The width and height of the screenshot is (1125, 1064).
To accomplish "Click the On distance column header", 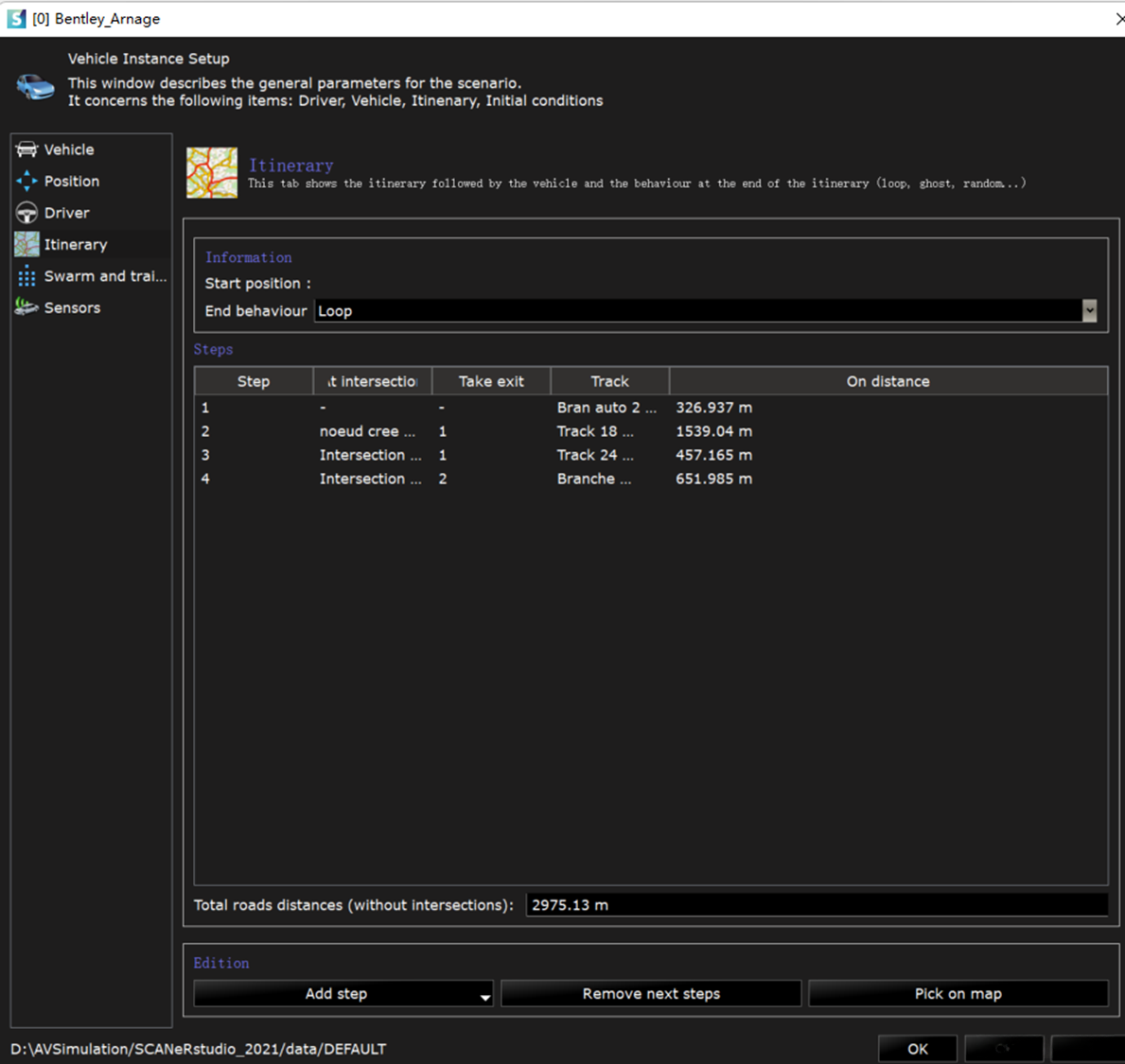I will pyautogui.click(x=888, y=381).
